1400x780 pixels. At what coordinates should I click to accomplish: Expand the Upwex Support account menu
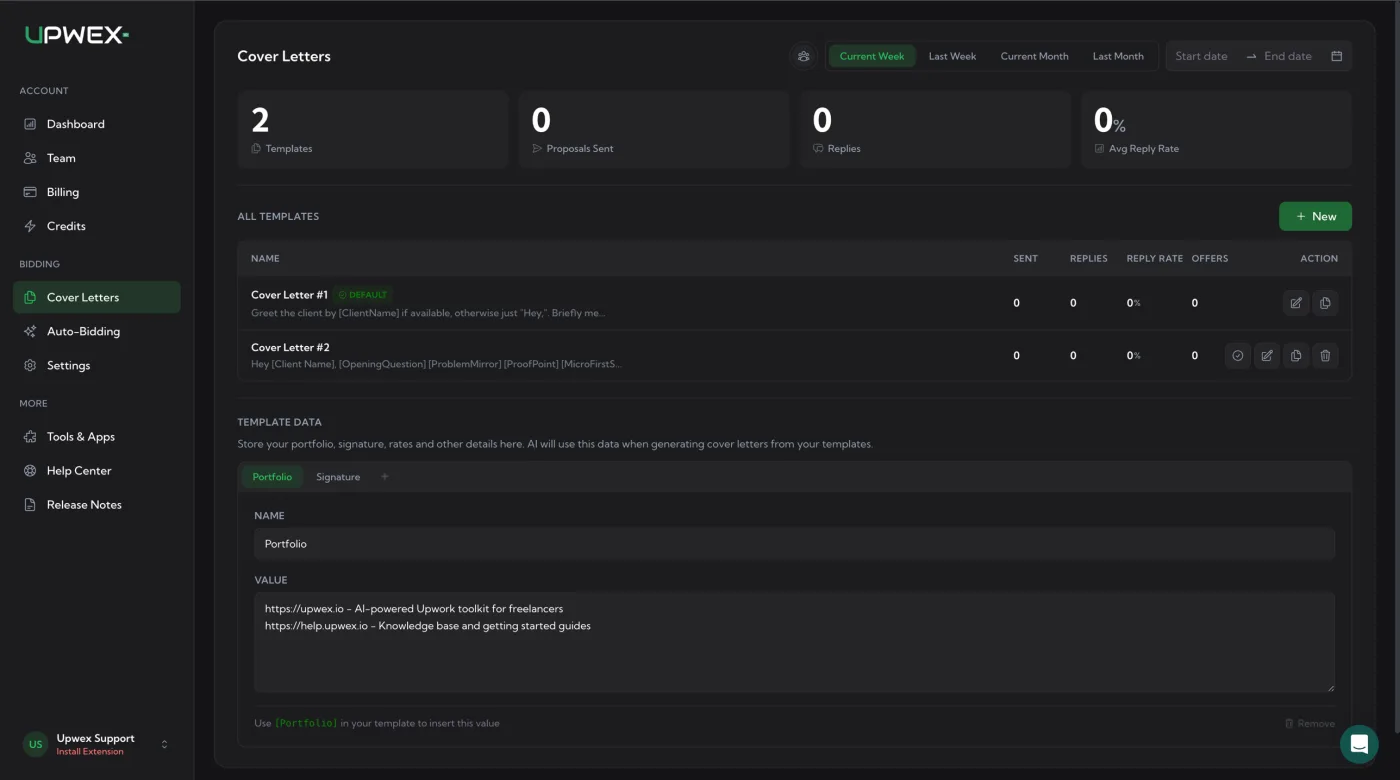pos(164,744)
